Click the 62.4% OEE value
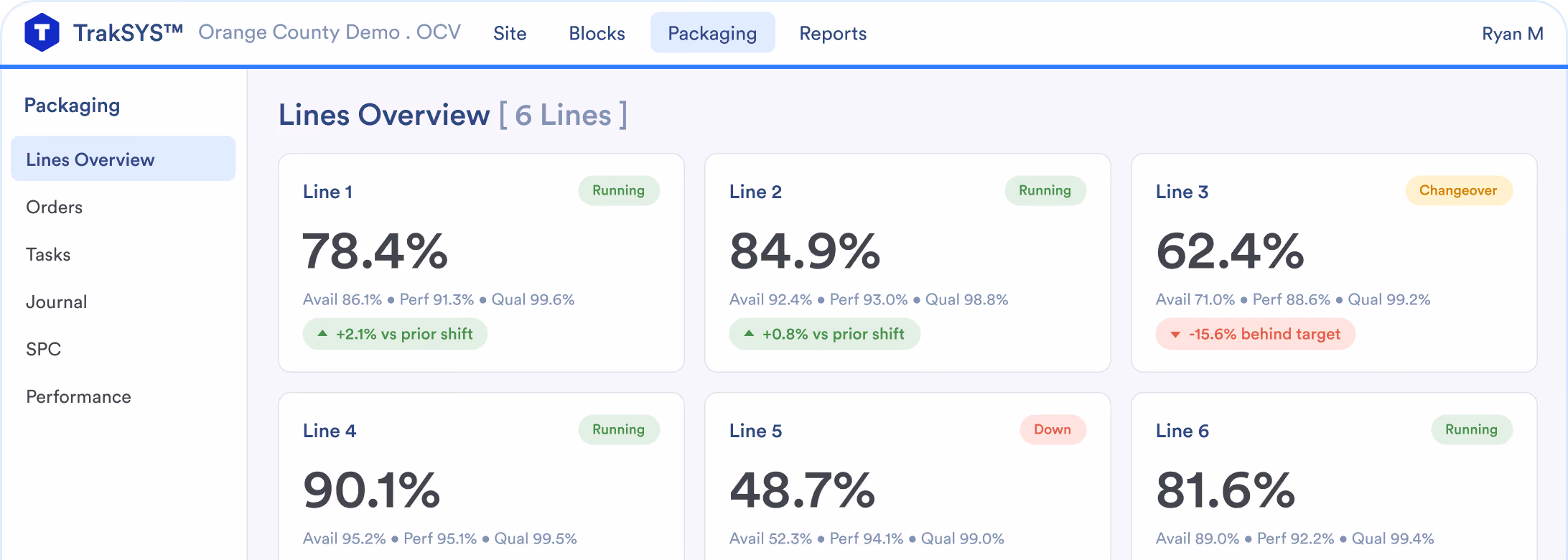Image resolution: width=1568 pixels, height=560 pixels. (1230, 251)
